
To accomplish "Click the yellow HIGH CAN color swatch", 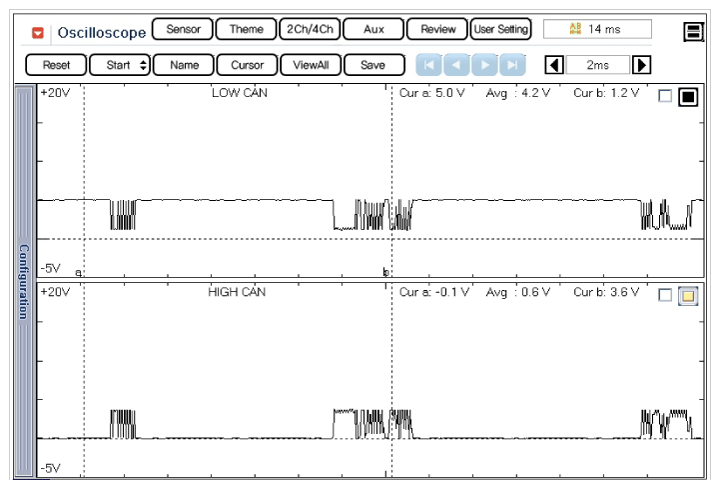I will click(687, 295).
